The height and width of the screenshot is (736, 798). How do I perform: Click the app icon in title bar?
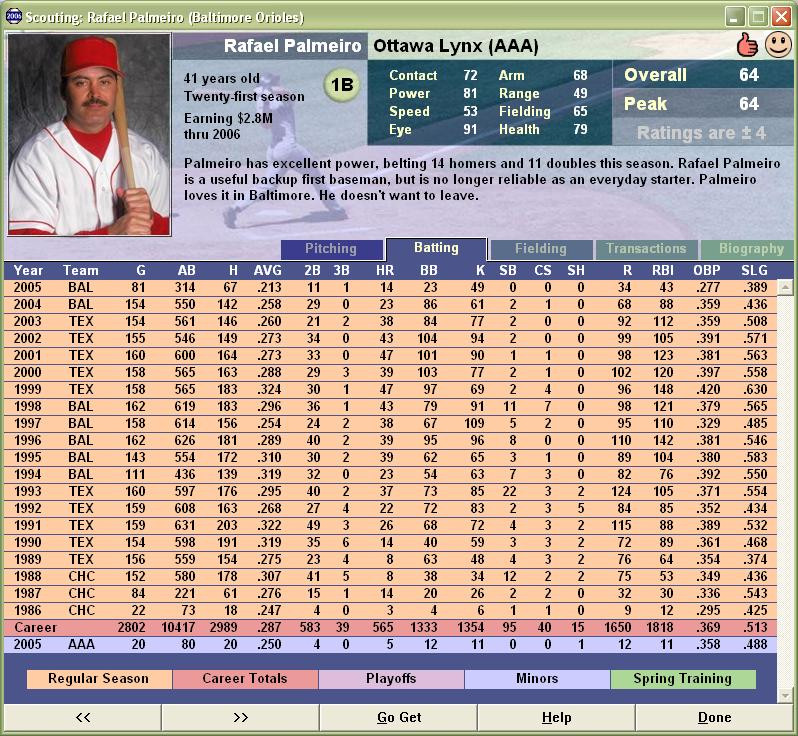point(13,16)
